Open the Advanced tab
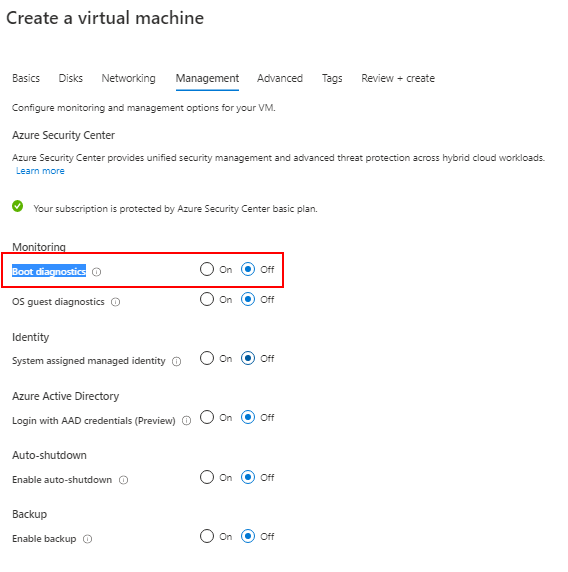Viewport: 568px width, 572px height. [x=280, y=78]
